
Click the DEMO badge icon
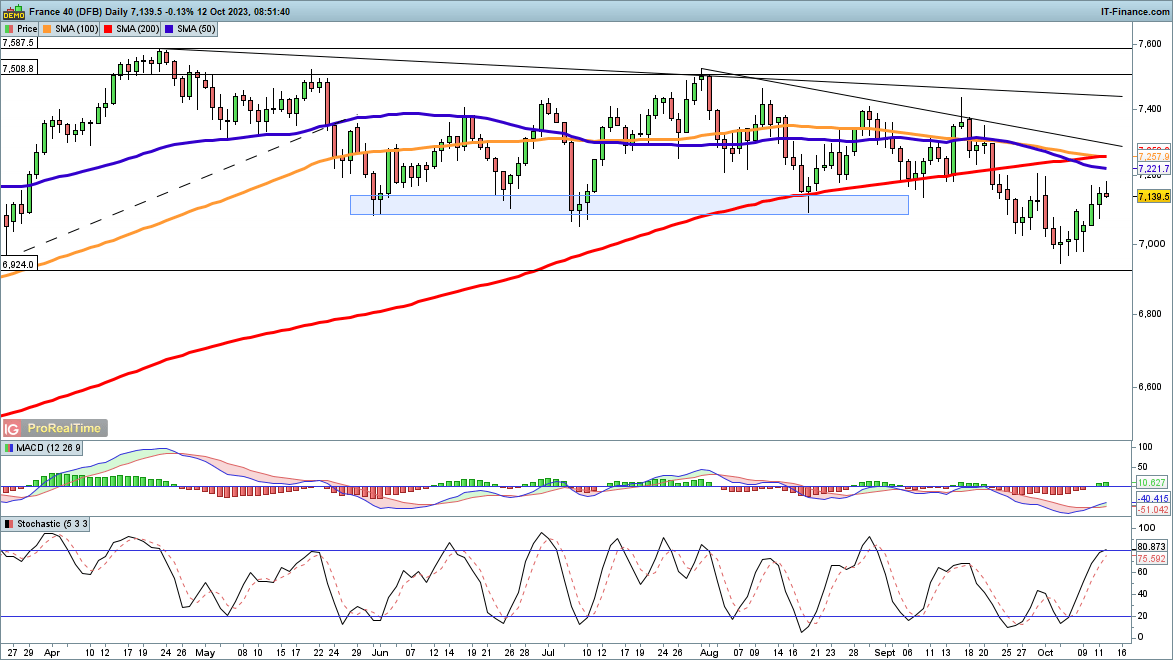(14, 11)
